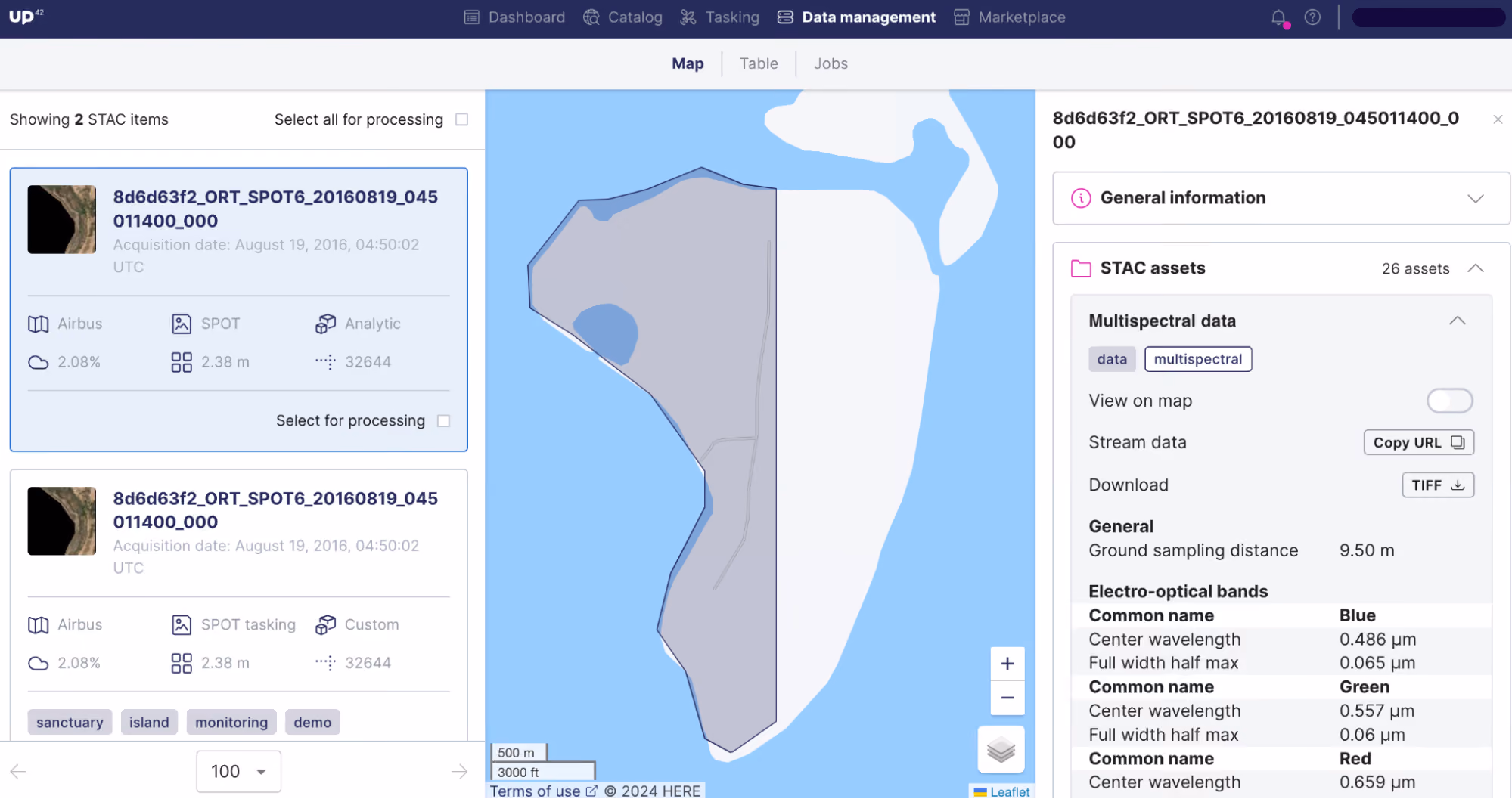Click the Airbus map icon in first card
Screen dimensions: 1512x799
[39, 324]
